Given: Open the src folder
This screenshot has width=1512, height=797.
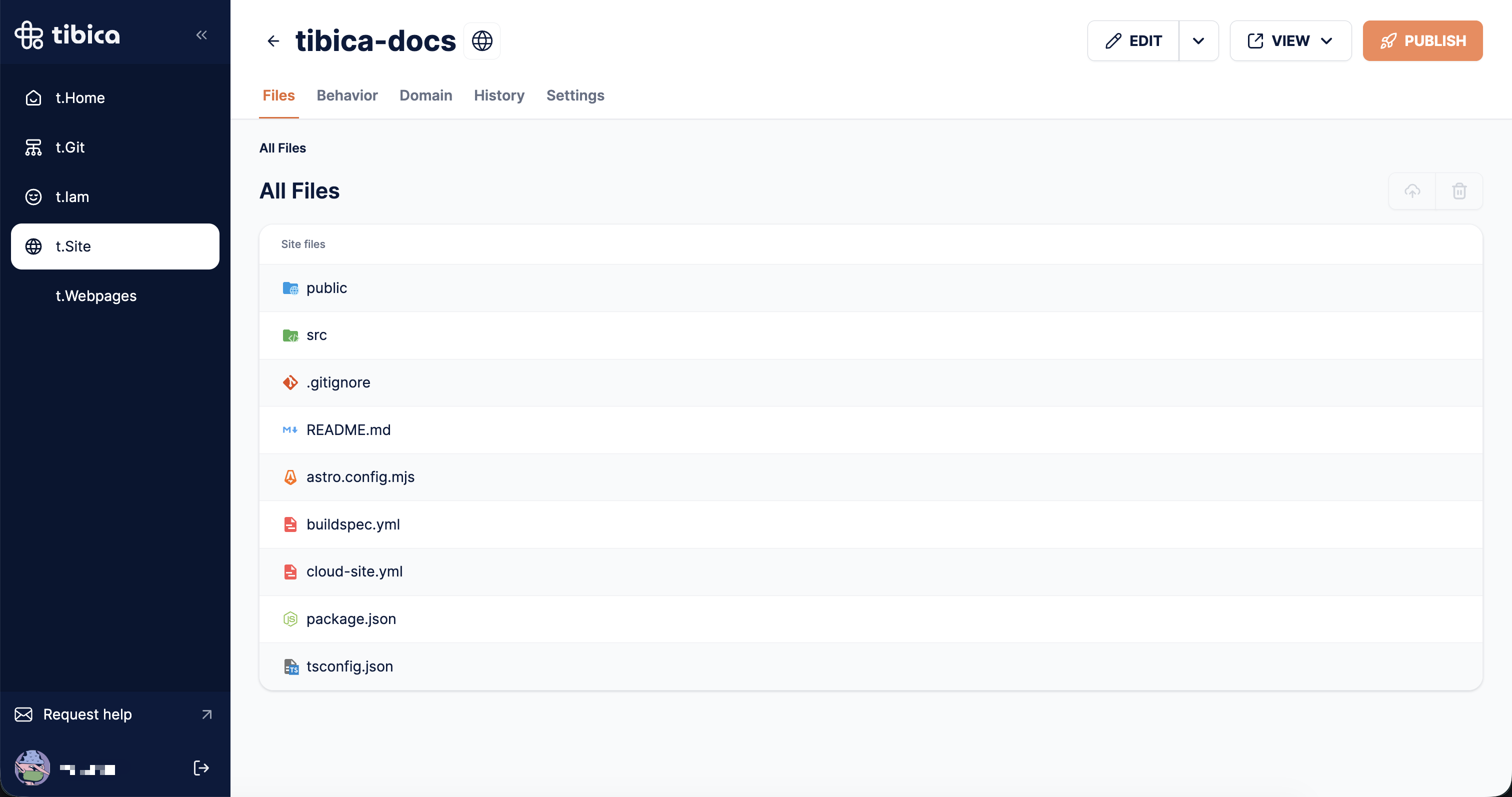Looking at the screenshot, I should (316, 335).
